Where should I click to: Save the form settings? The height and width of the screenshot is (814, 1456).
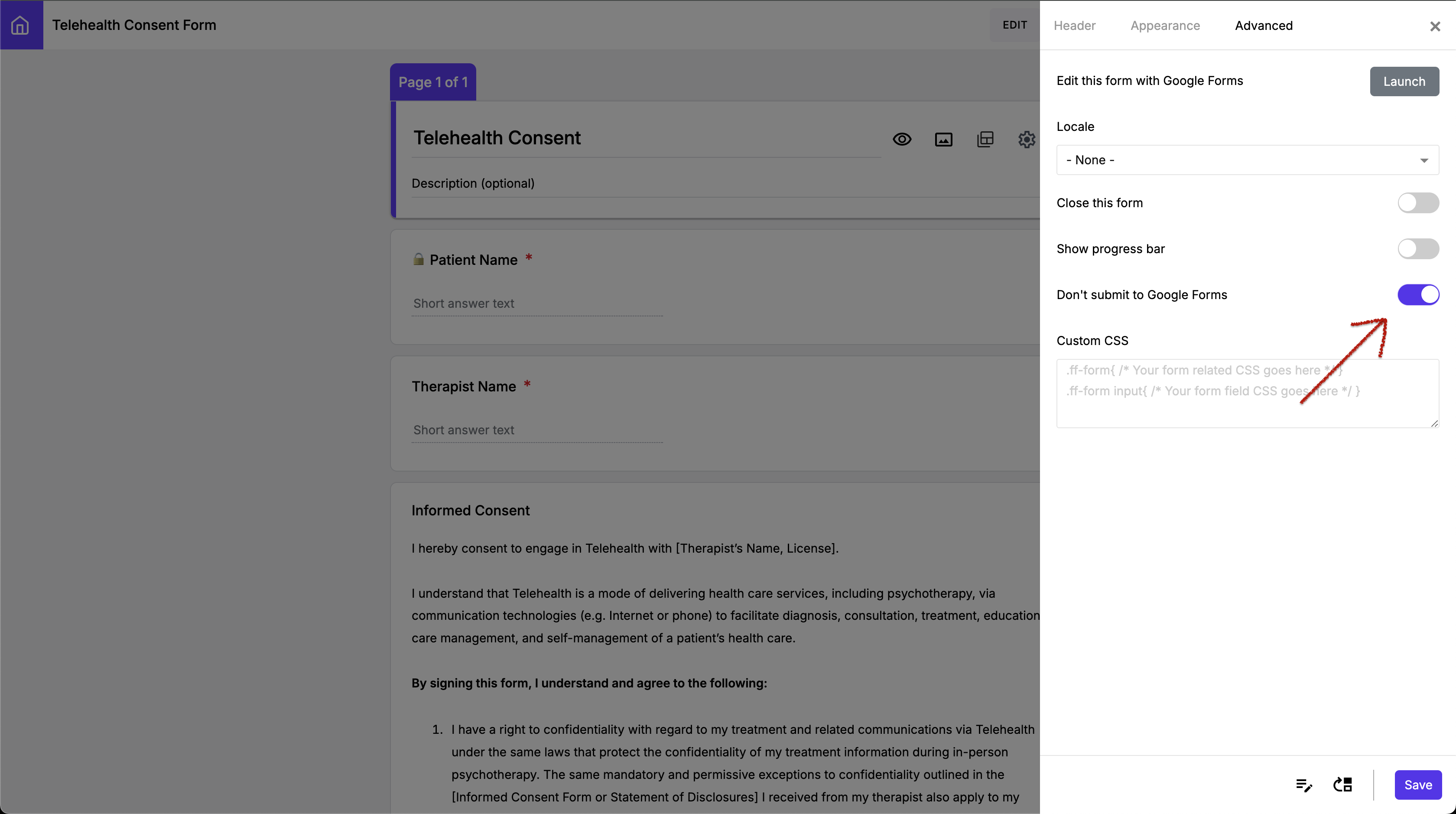tap(1417, 785)
